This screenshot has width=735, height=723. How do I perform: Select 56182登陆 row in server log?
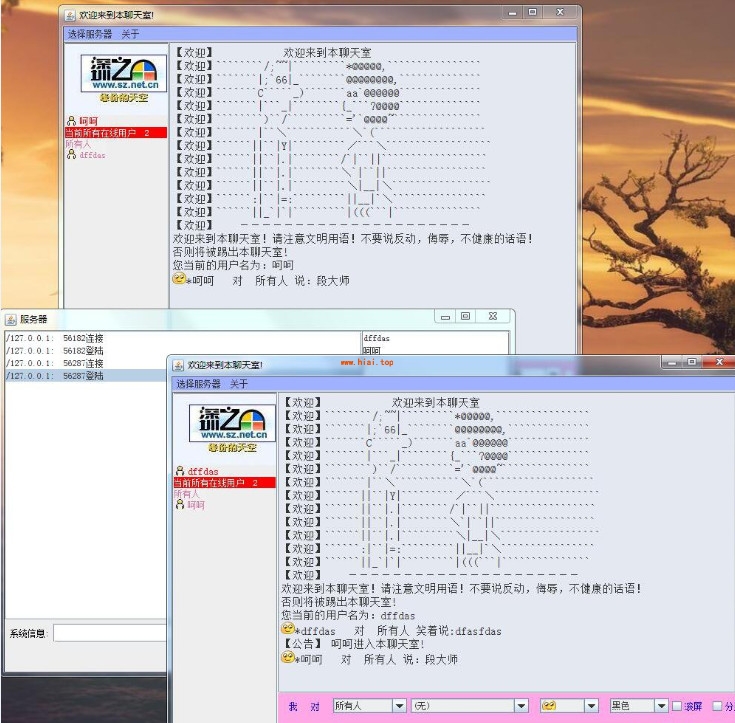[x=183, y=350]
